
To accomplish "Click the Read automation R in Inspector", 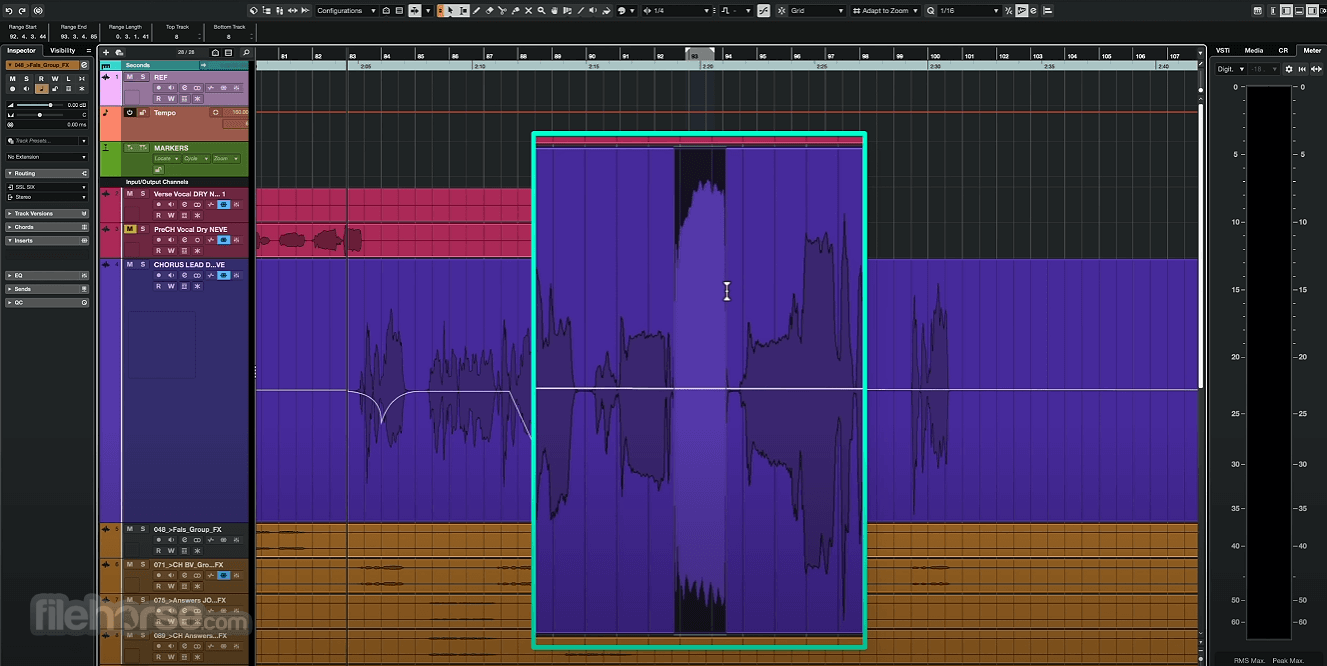I will pos(41,79).
